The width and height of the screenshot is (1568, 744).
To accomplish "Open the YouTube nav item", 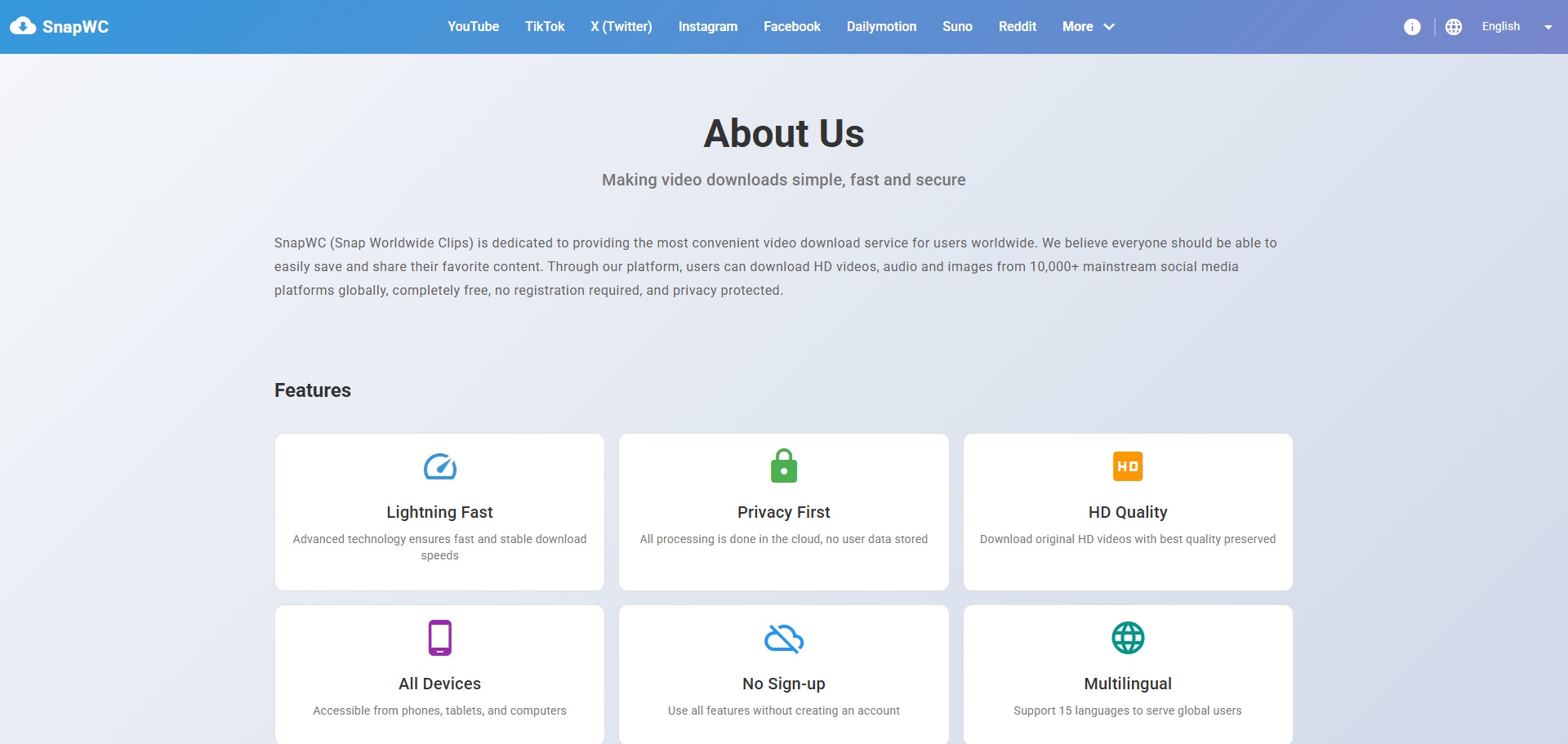I will [x=473, y=26].
